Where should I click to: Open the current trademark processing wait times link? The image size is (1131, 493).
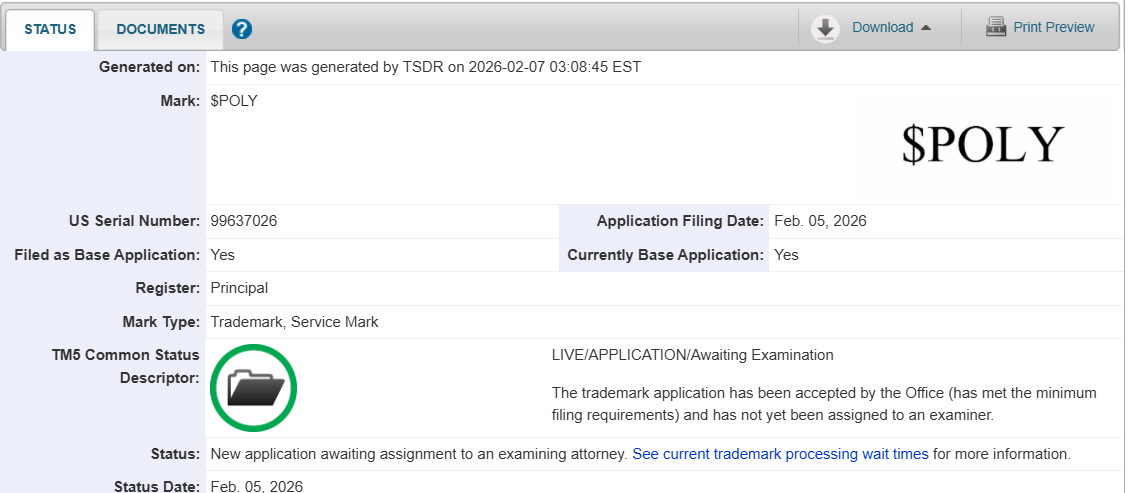[x=780, y=454]
